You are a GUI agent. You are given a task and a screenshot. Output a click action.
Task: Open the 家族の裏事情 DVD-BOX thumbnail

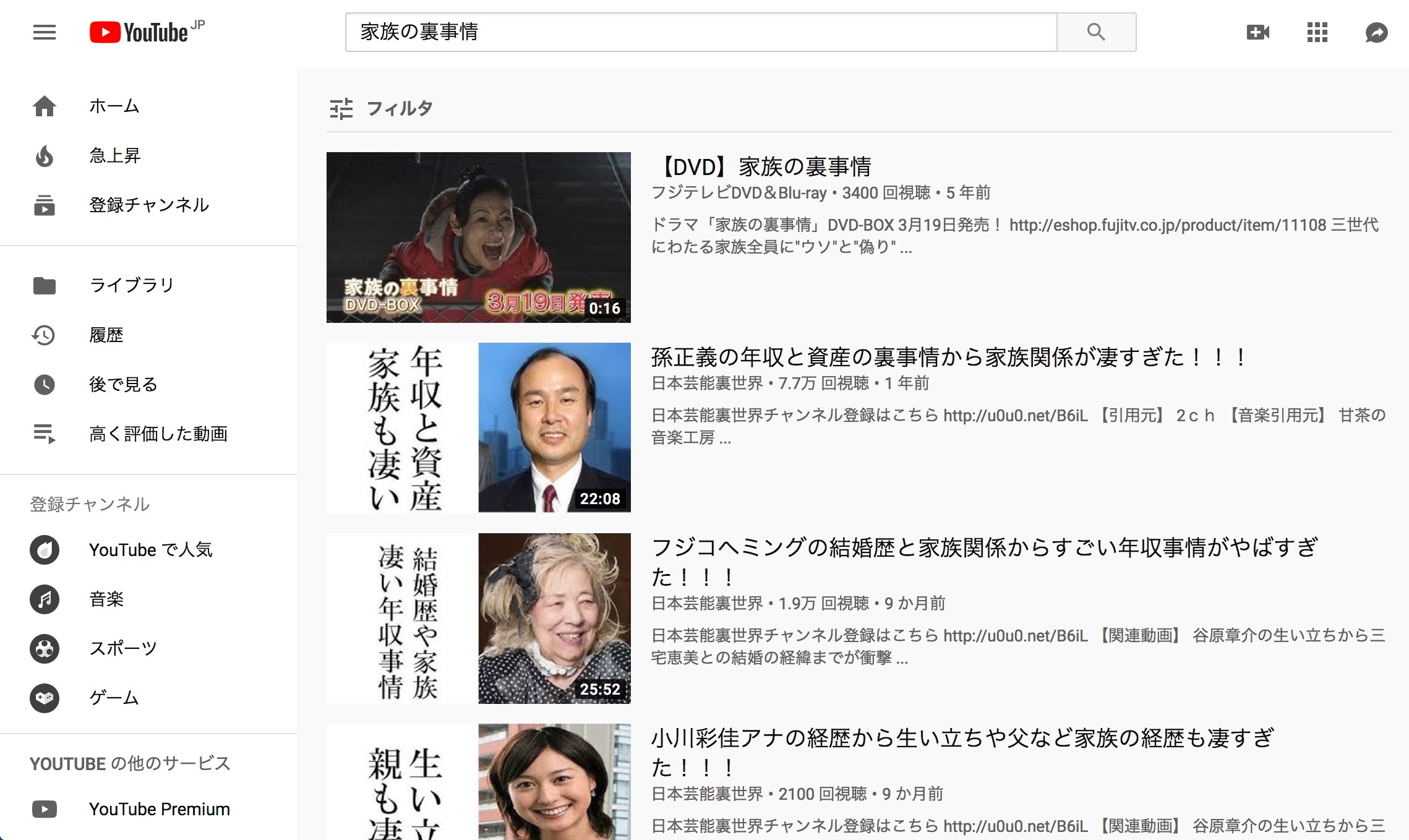tap(479, 238)
